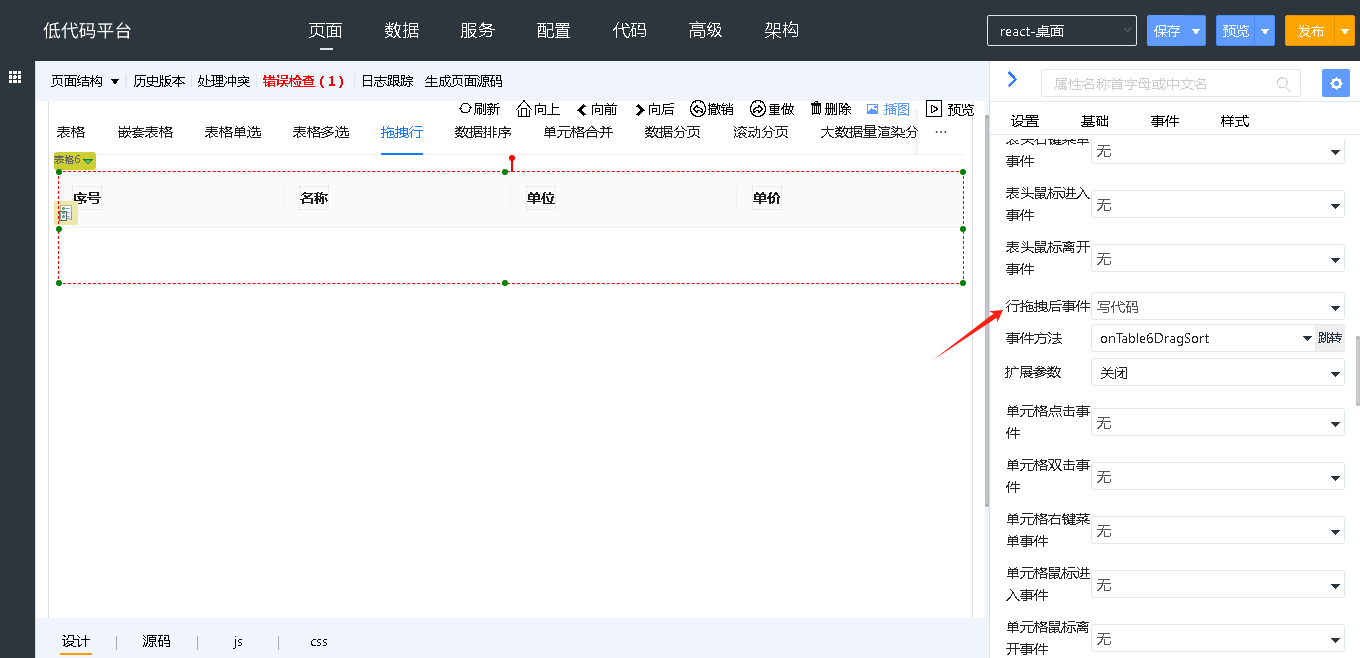Open the 代码 top menu
Viewport: 1360px width, 658px height.
pos(629,30)
